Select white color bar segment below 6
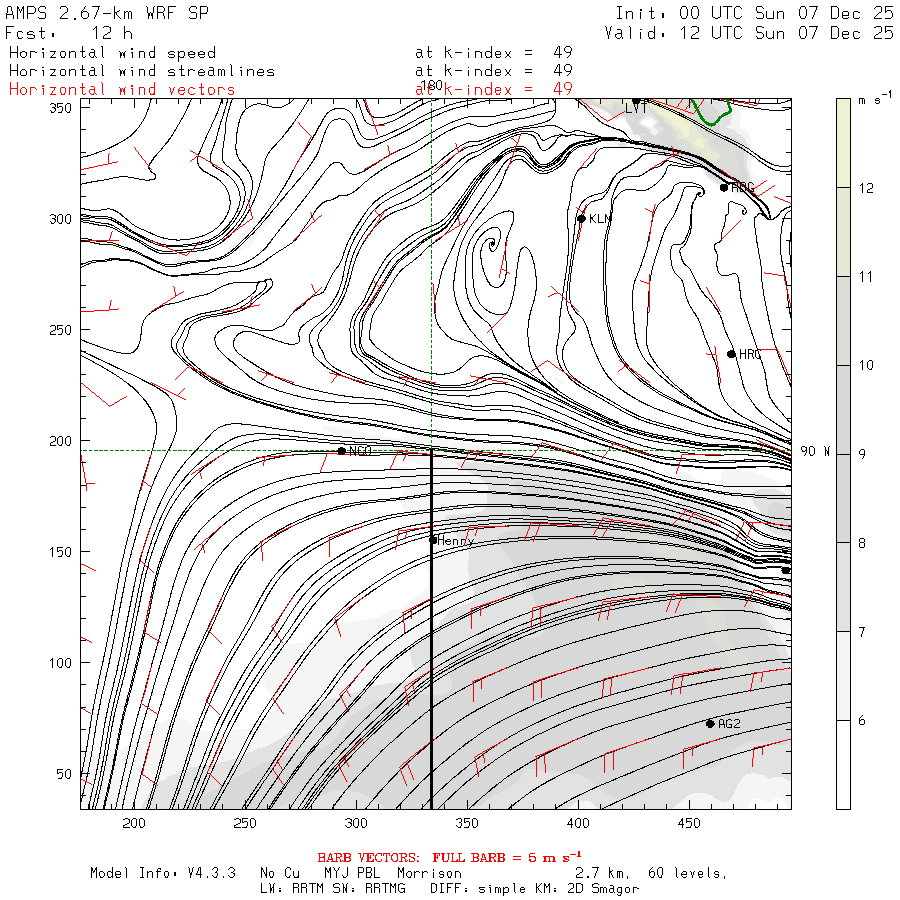 pyautogui.click(x=843, y=765)
